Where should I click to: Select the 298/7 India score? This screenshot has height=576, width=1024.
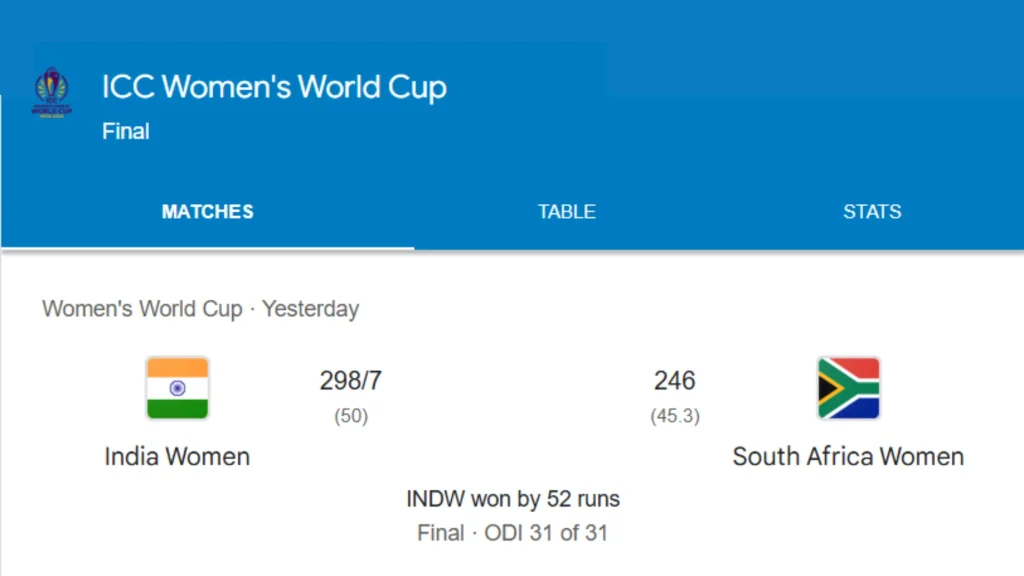coord(349,380)
